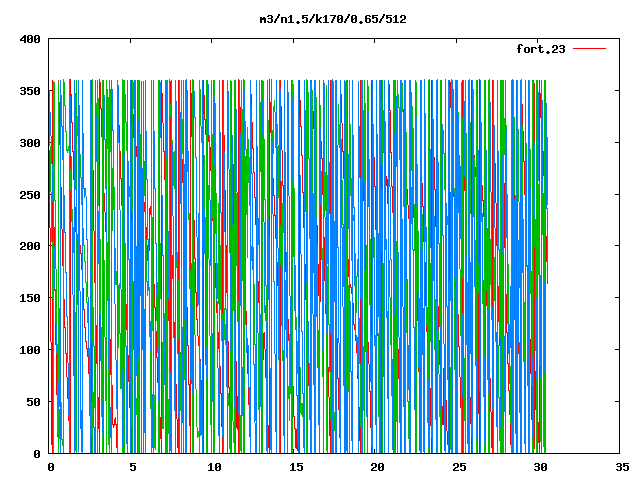The width and height of the screenshot is (640, 480).
Task: Click the red legend line sample
Action: (x=590, y=49)
